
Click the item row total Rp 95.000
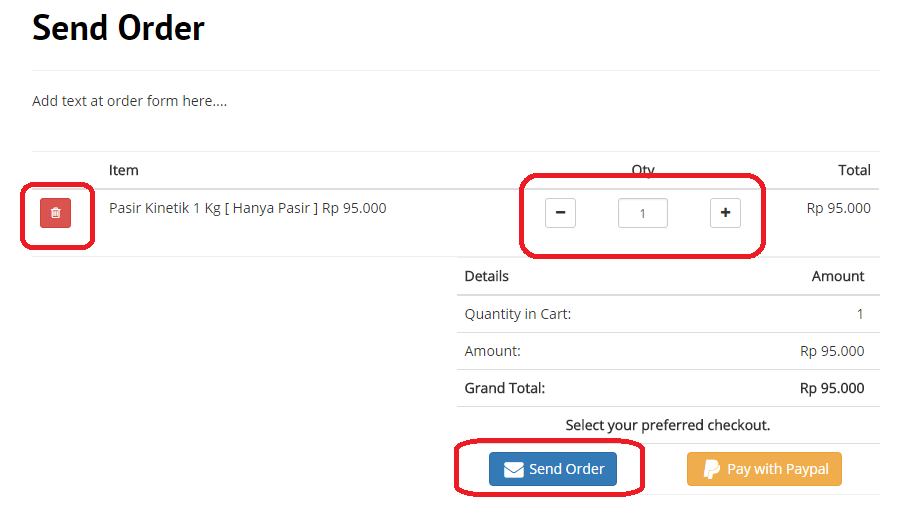coord(838,208)
